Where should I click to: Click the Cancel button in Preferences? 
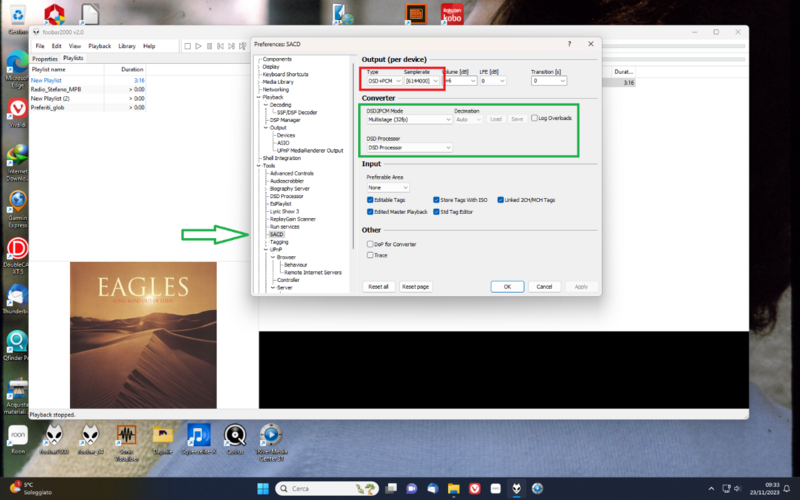click(544, 287)
